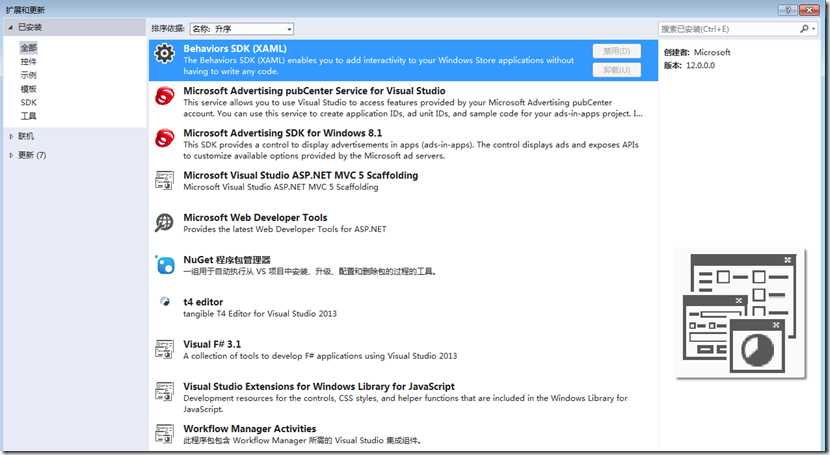Click the 更新 (7) label

[x=32, y=155]
